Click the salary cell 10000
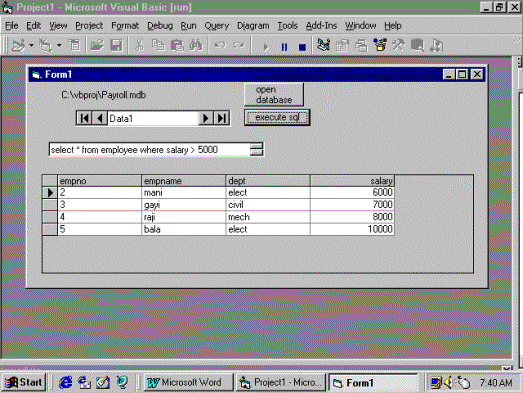 pyautogui.click(x=352, y=230)
